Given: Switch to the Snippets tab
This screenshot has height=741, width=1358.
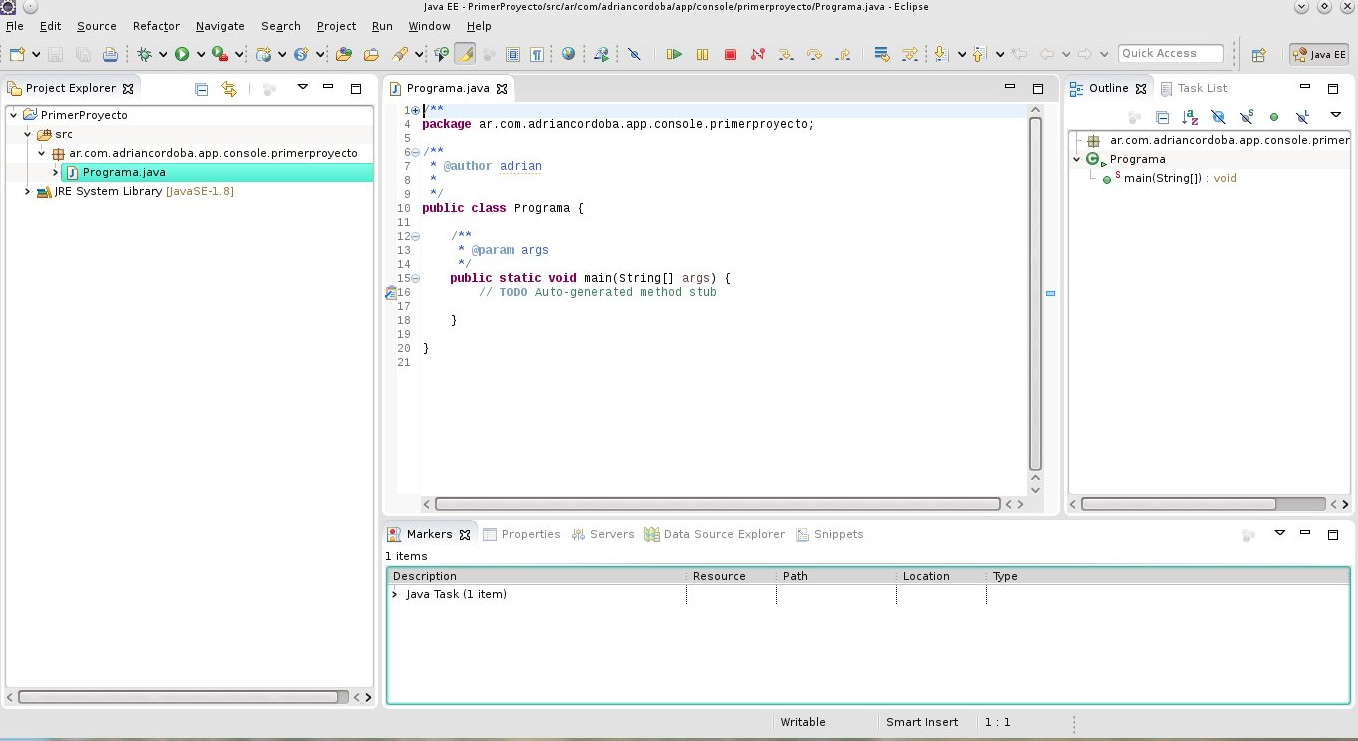Looking at the screenshot, I should pyautogui.click(x=830, y=534).
